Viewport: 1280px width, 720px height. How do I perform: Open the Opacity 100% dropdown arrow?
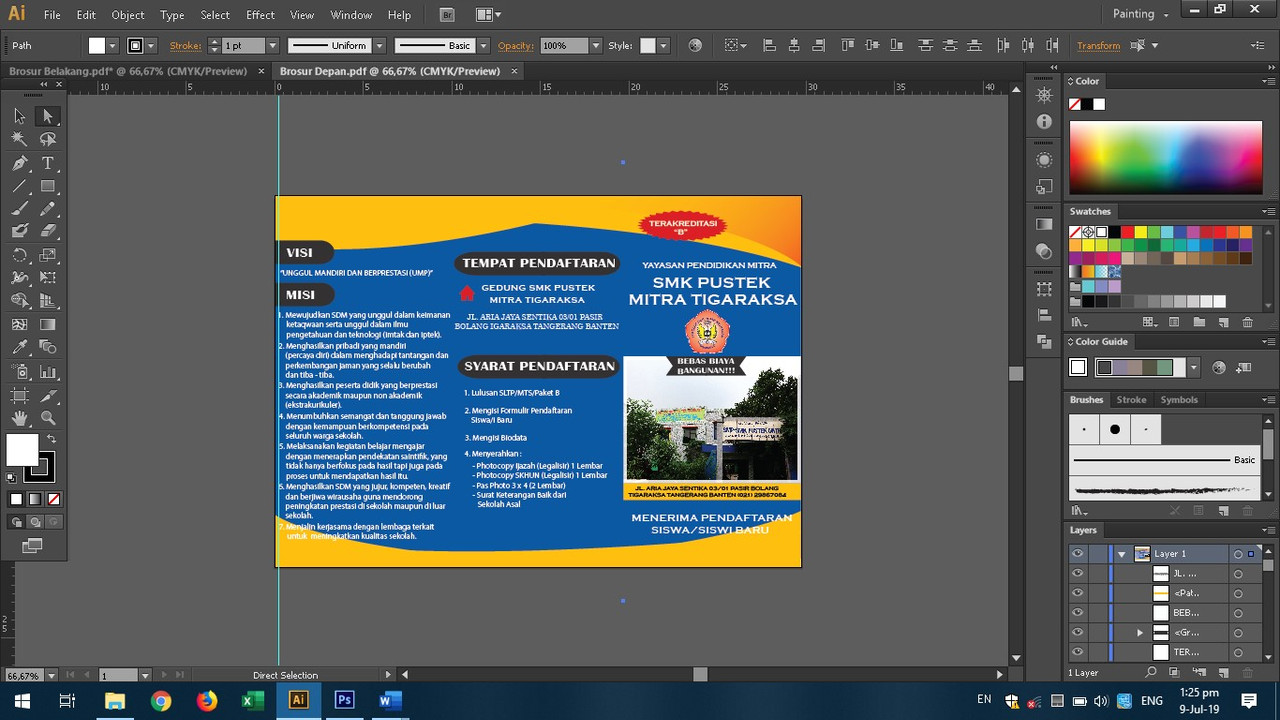click(x=596, y=46)
